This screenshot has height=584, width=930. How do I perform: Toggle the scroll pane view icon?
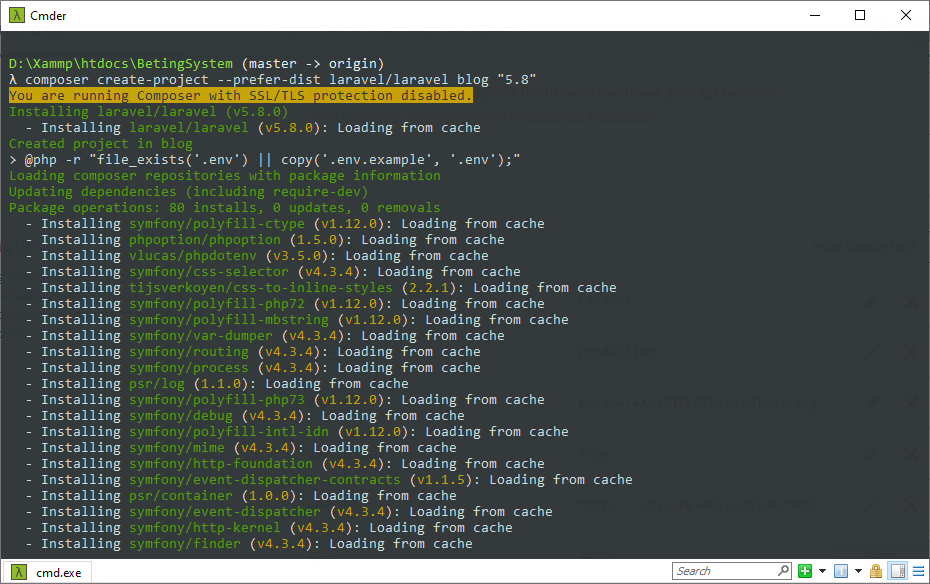click(x=898, y=571)
